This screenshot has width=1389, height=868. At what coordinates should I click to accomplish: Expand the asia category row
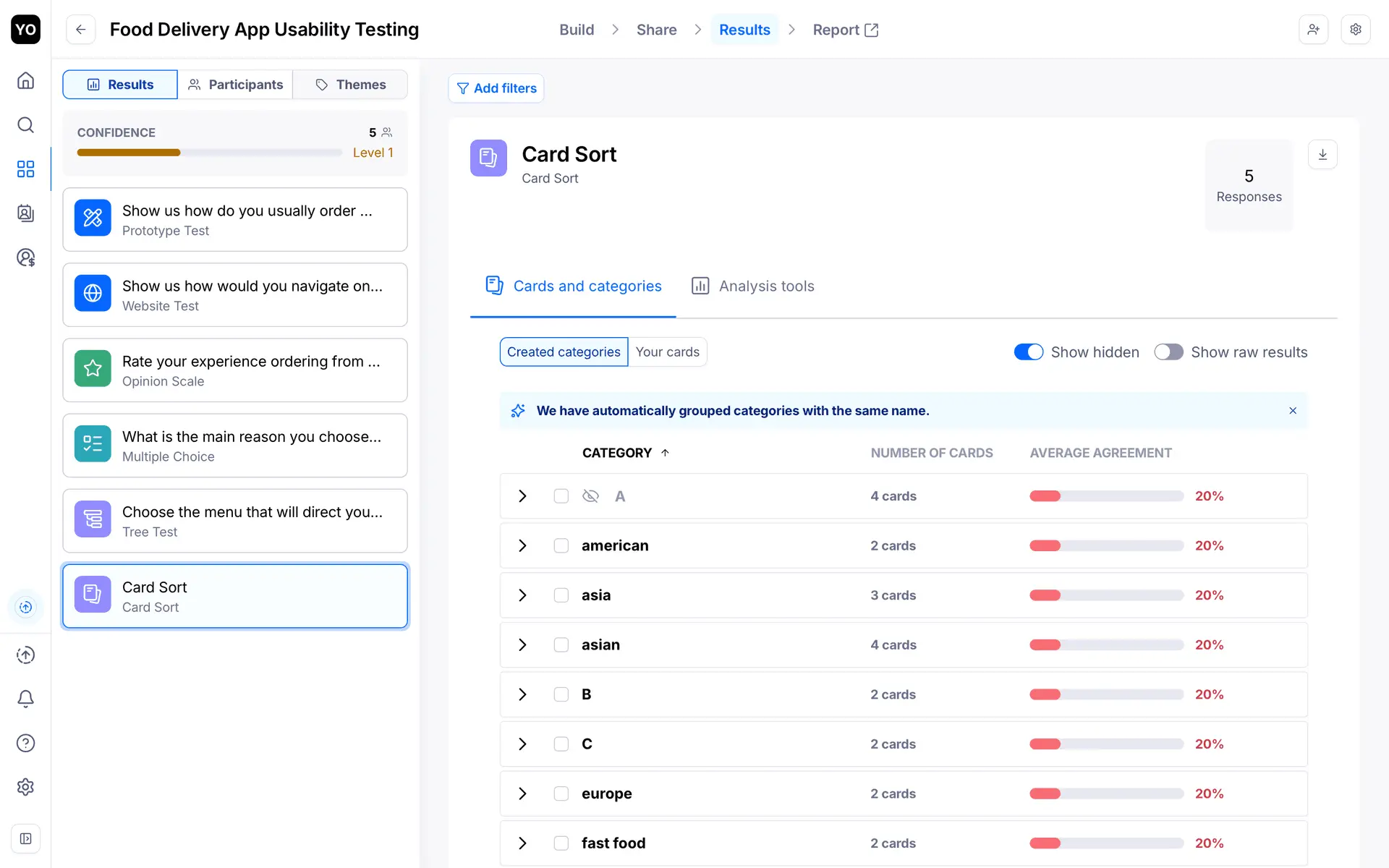[522, 595]
